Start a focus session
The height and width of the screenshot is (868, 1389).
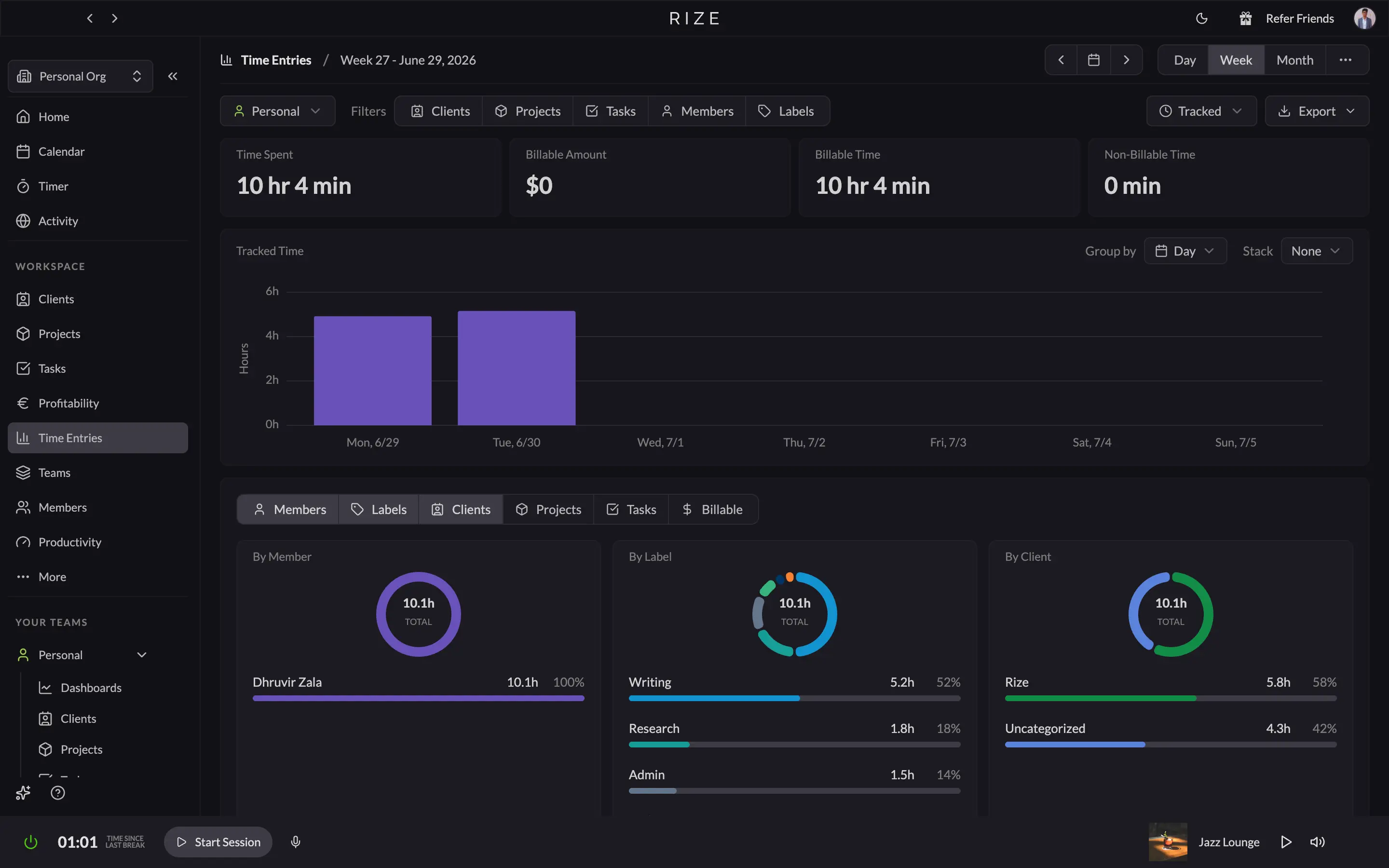[x=218, y=842]
